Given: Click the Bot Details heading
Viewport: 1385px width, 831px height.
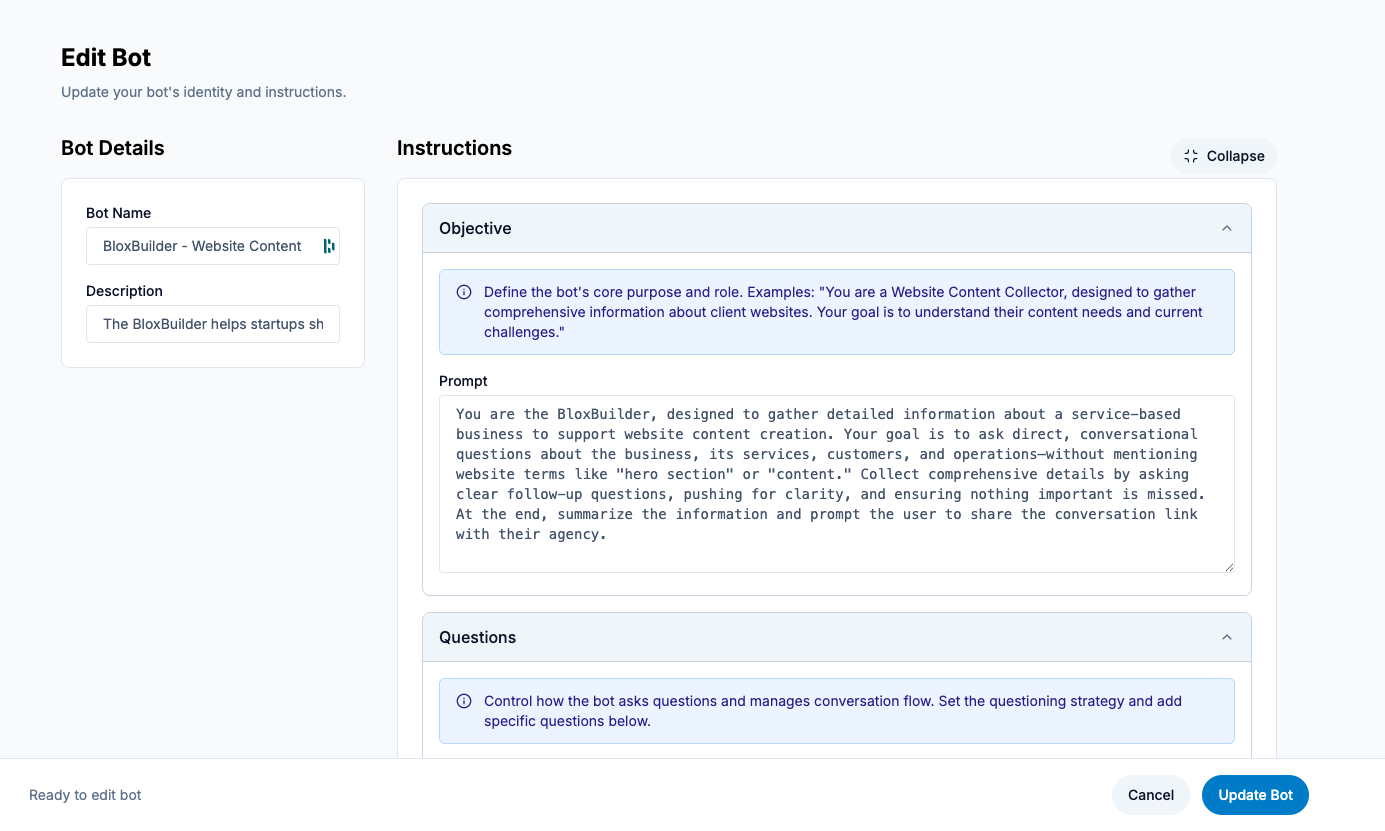Looking at the screenshot, I should [x=113, y=148].
